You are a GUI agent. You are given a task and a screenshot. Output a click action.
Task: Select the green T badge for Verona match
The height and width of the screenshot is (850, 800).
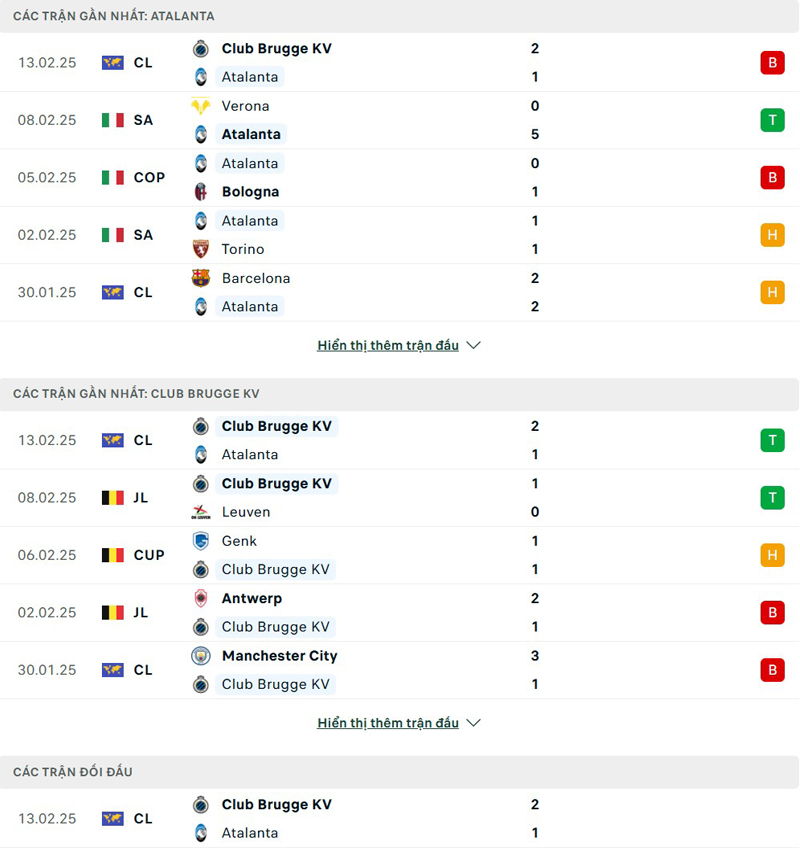[772, 120]
